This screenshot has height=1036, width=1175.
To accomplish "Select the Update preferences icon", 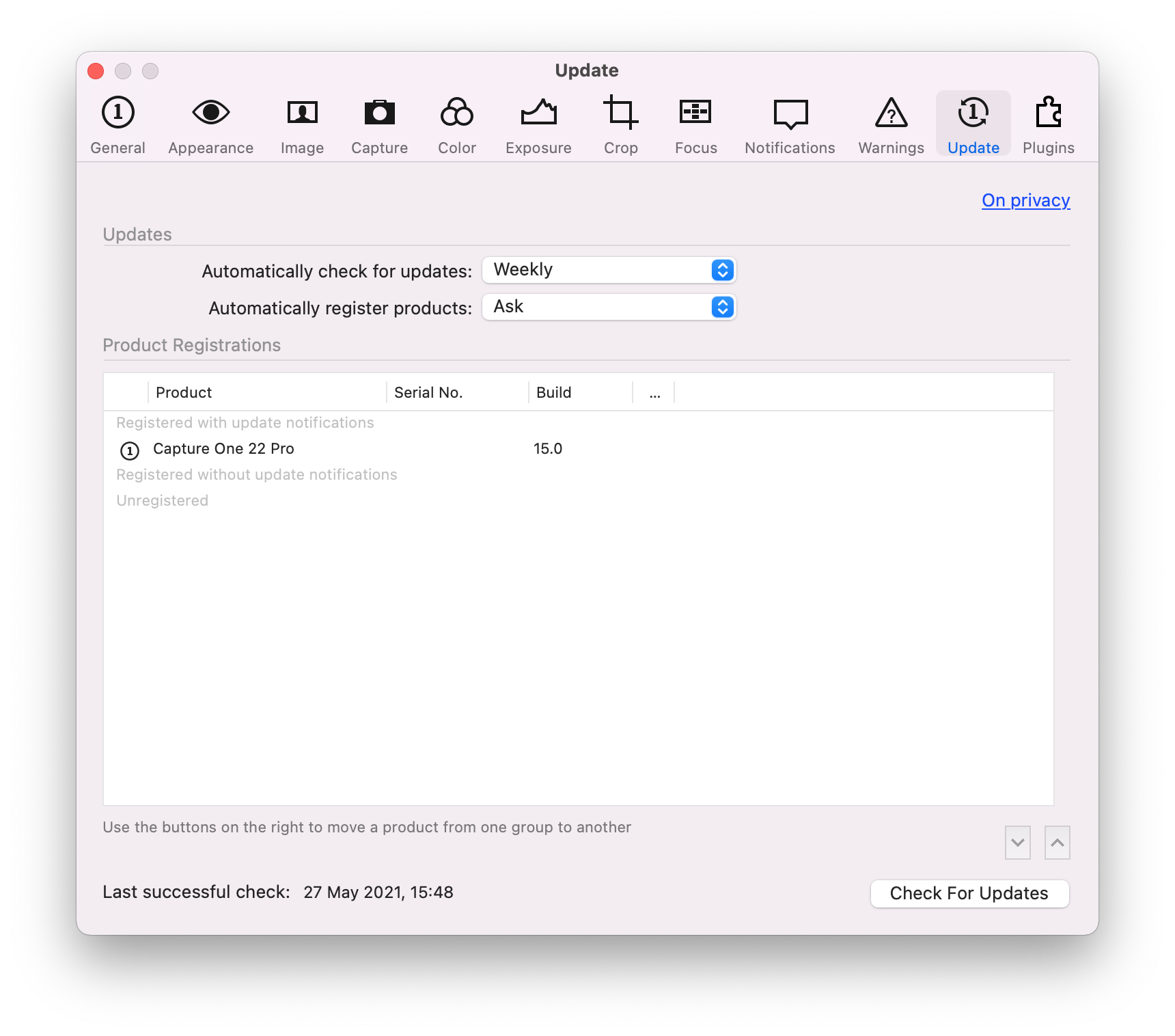I will pyautogui.click(x=973, y=113).
